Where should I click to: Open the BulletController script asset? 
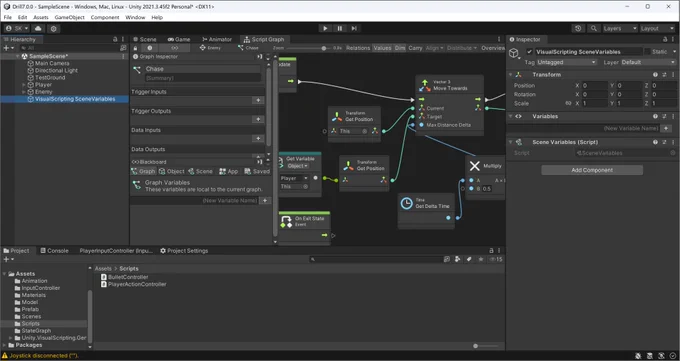click(124, 277)
